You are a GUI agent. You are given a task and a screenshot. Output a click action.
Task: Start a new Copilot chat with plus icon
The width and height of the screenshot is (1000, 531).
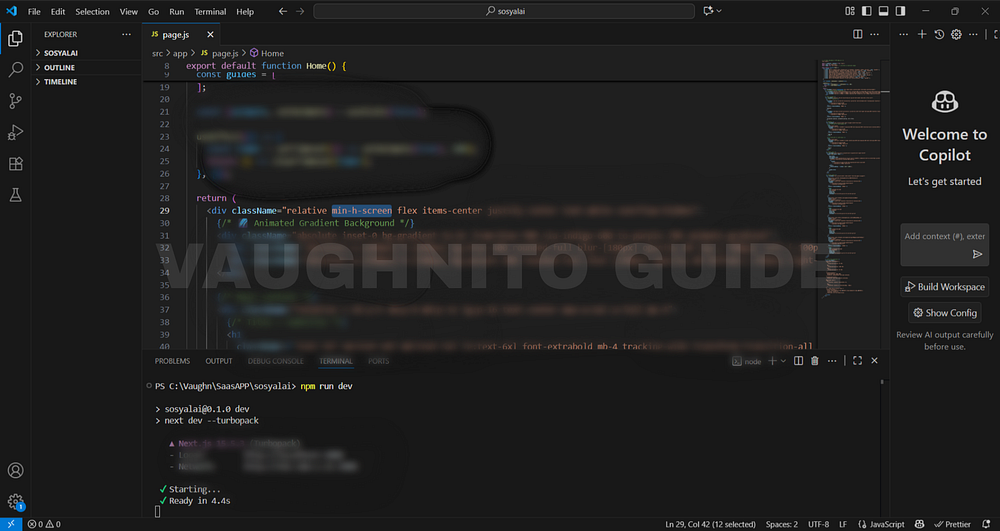[x=922, y=34]
